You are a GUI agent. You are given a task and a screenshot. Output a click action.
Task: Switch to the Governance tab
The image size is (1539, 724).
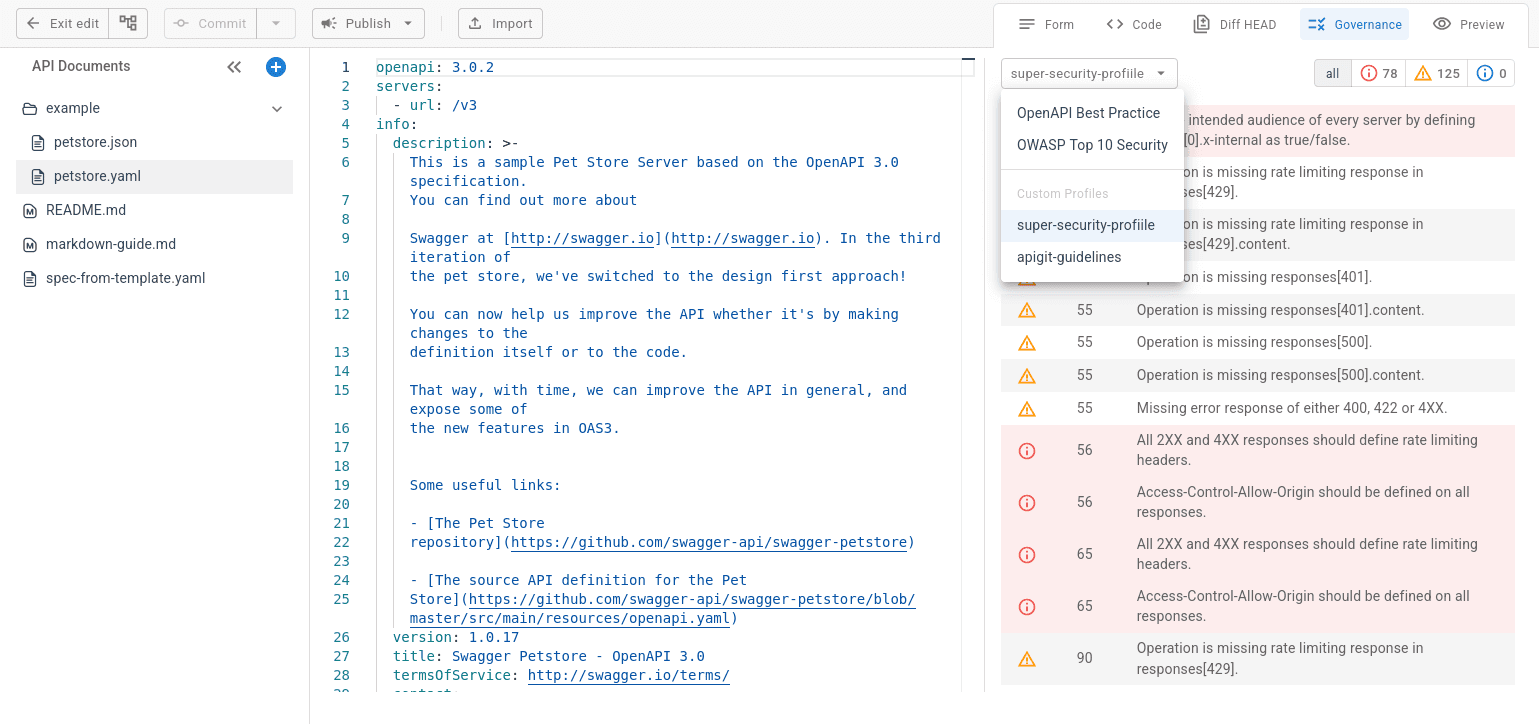[1354, 24]
